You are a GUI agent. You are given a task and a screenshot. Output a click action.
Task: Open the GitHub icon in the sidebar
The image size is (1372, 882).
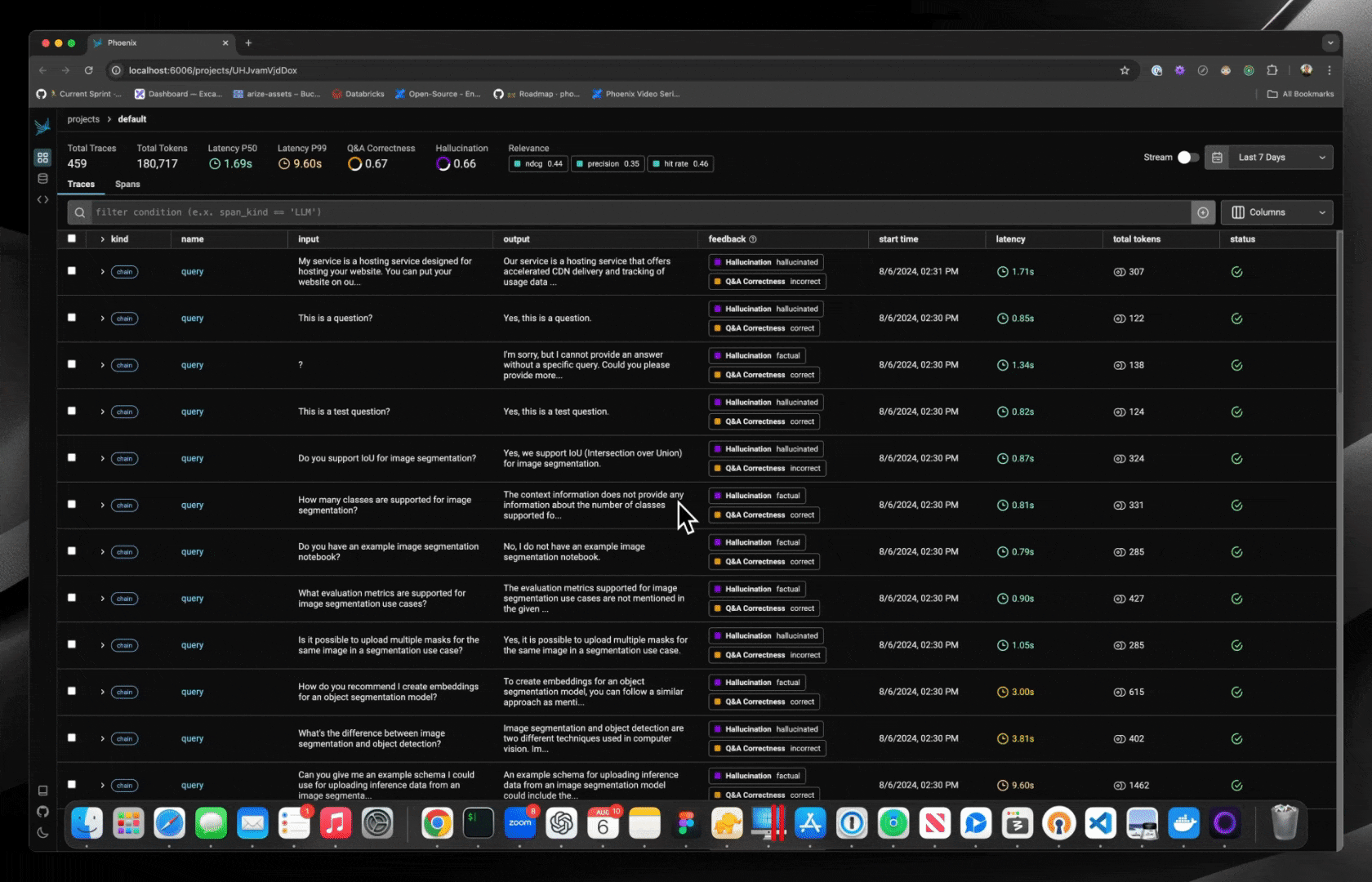click(x=42, y=812)
